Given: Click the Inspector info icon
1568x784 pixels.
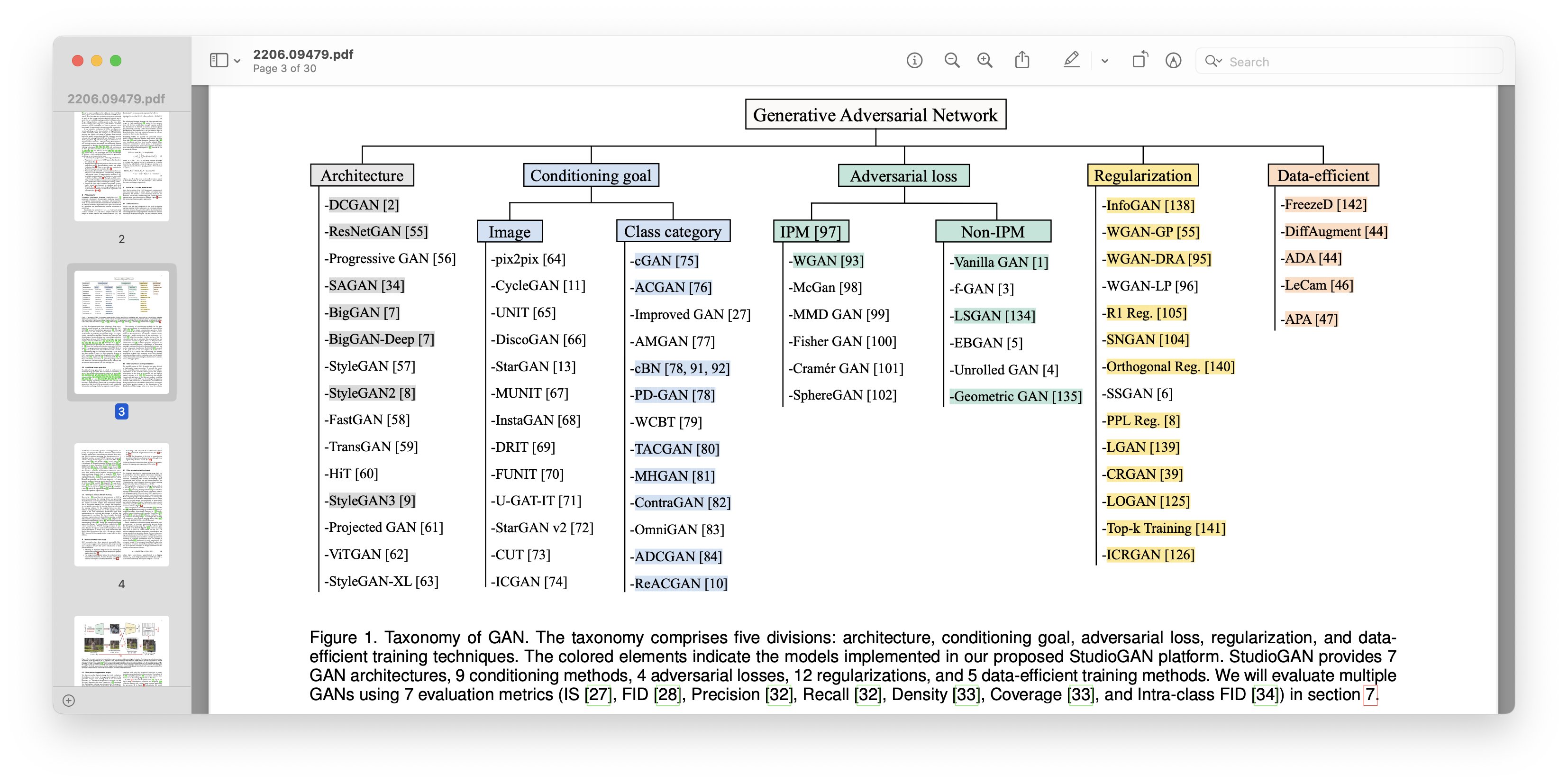Looking at the screenshot, I should (x=914, y=61).
